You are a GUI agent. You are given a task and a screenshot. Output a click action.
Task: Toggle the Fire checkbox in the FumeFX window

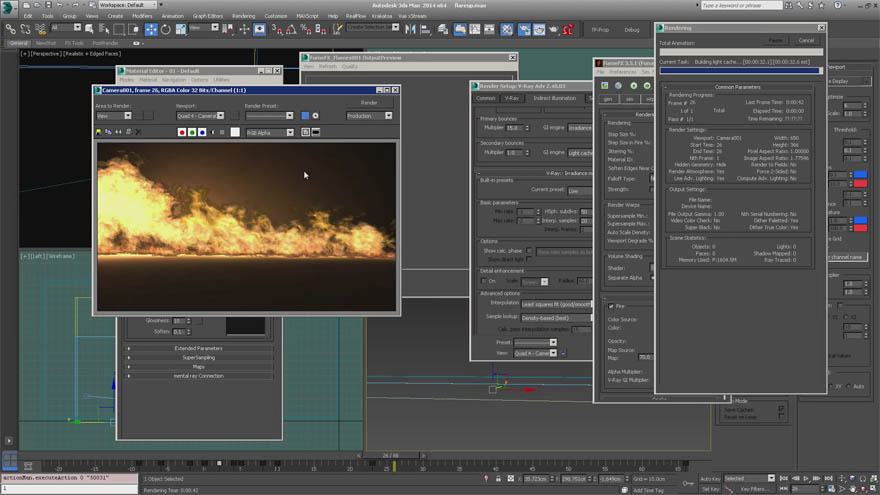point(611,306)
